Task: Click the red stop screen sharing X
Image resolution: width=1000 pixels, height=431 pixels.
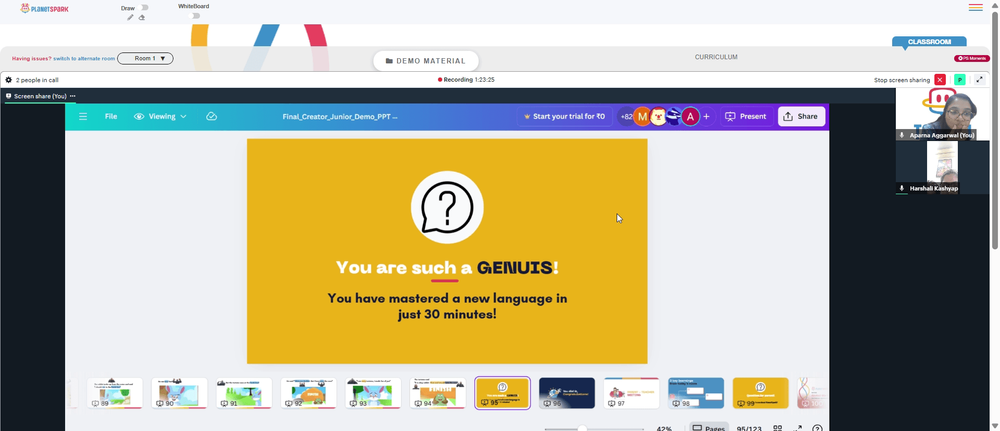Action: click(x=939, y=80)
